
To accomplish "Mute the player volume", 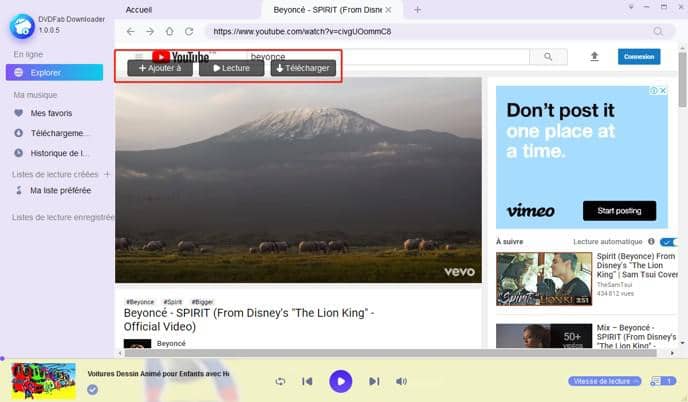I will (x=401, y=381).
